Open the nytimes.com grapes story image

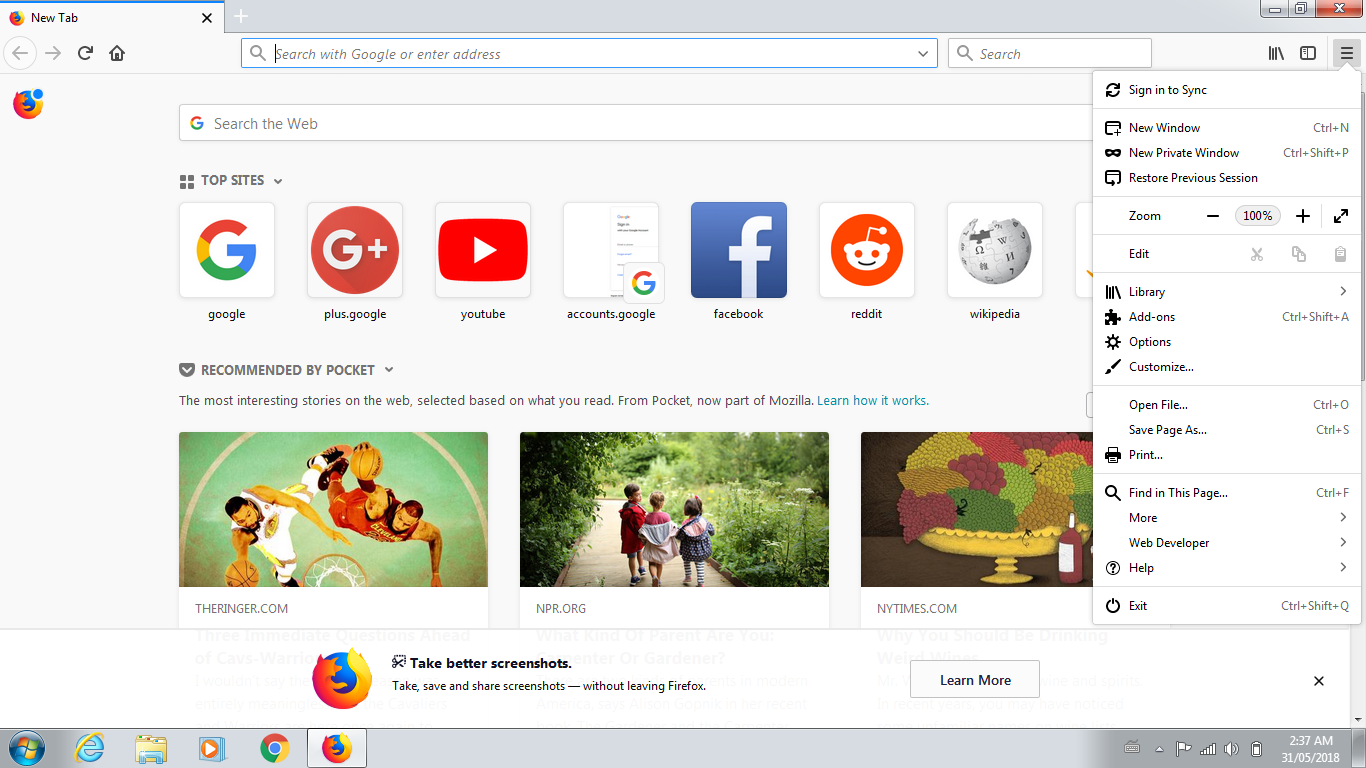[x=977, y=509]
